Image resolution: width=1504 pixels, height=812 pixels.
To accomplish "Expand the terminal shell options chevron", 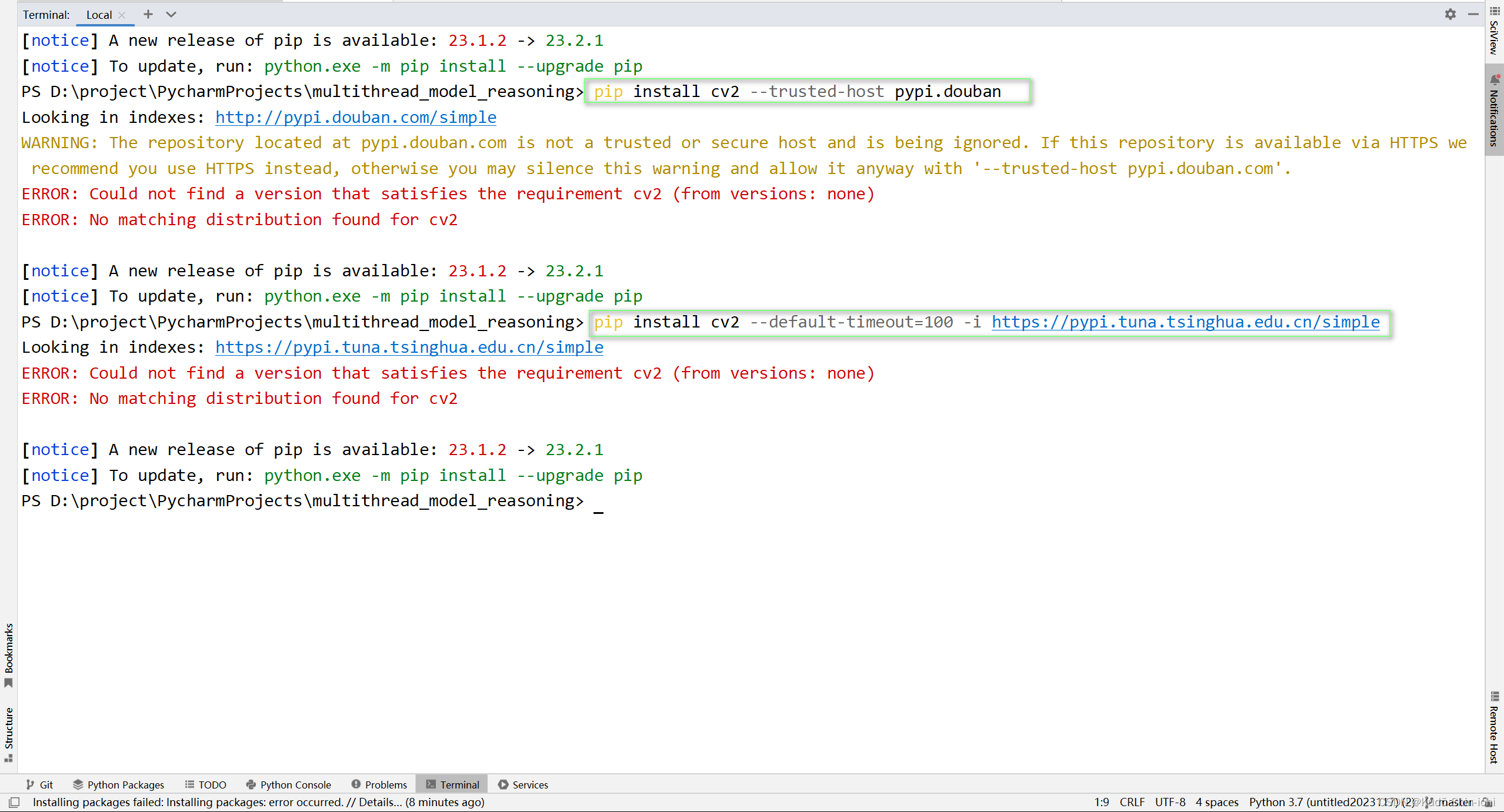I will click(171, 14).
